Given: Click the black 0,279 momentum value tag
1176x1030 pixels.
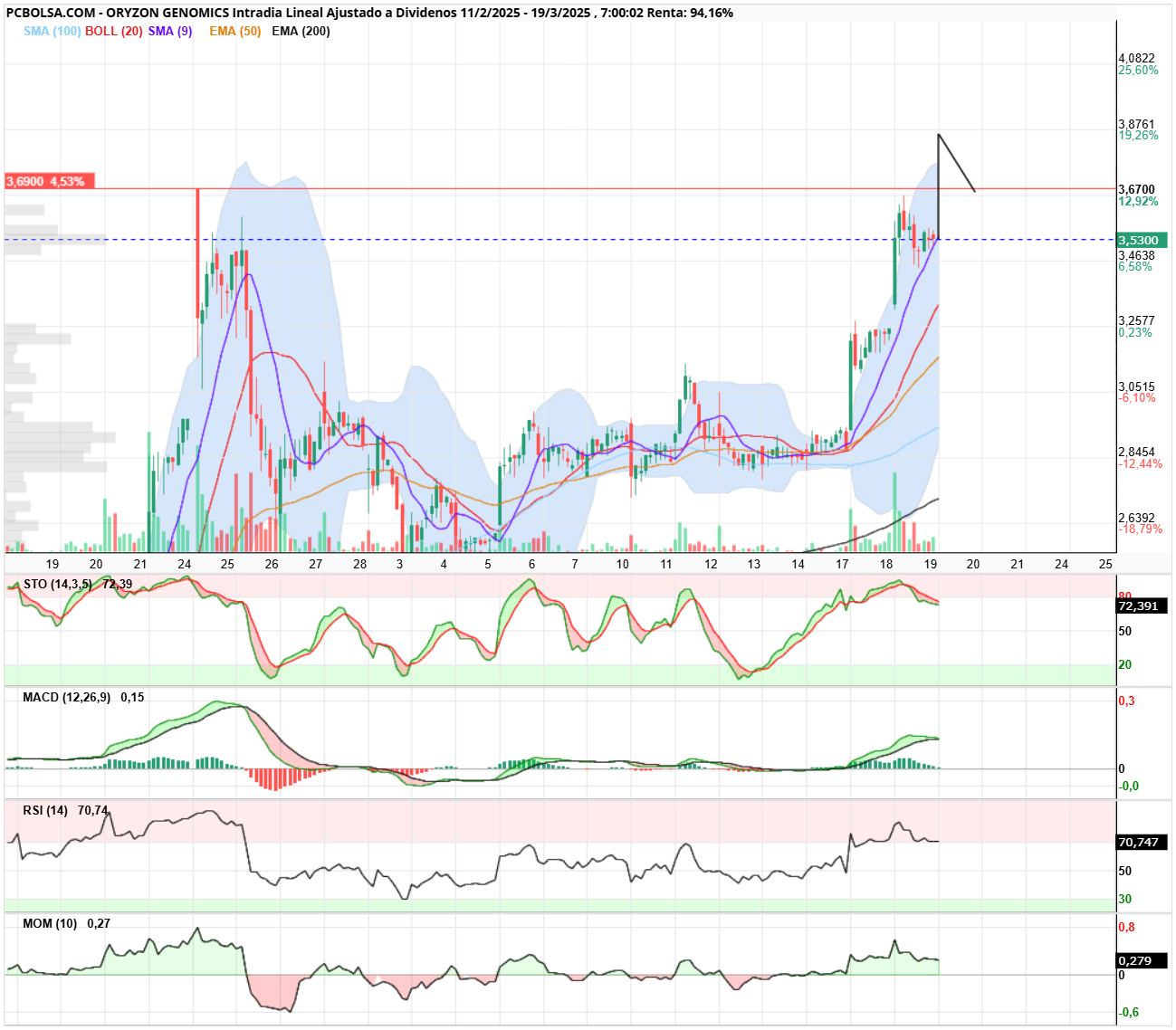Looking at the screenshot, I should [x=1142, y=960].
